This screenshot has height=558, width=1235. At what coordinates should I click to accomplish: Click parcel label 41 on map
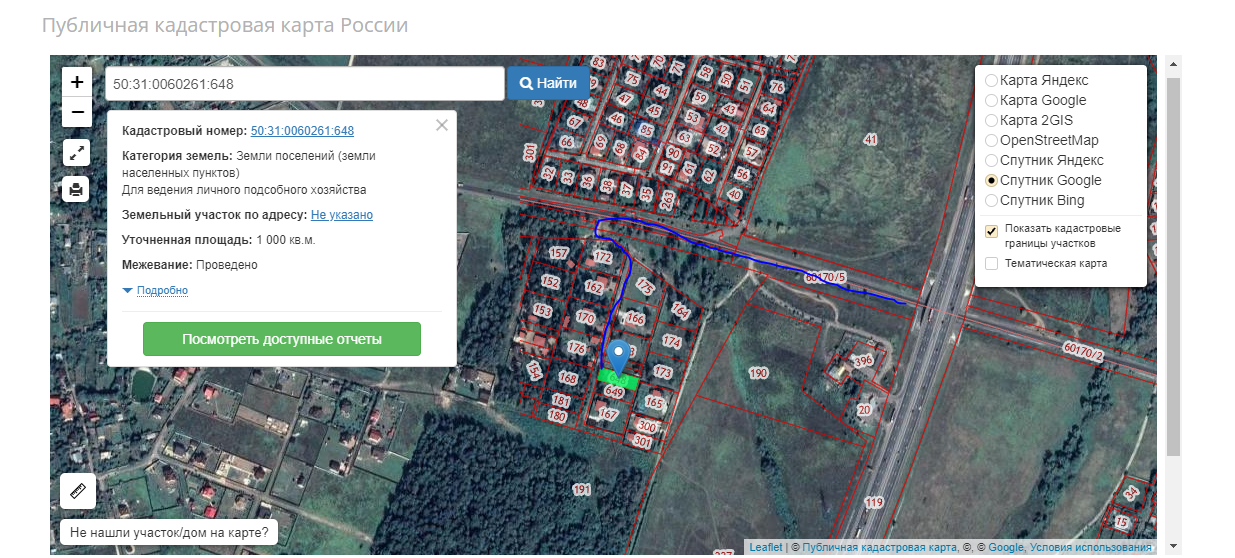(x=870, y=140)
